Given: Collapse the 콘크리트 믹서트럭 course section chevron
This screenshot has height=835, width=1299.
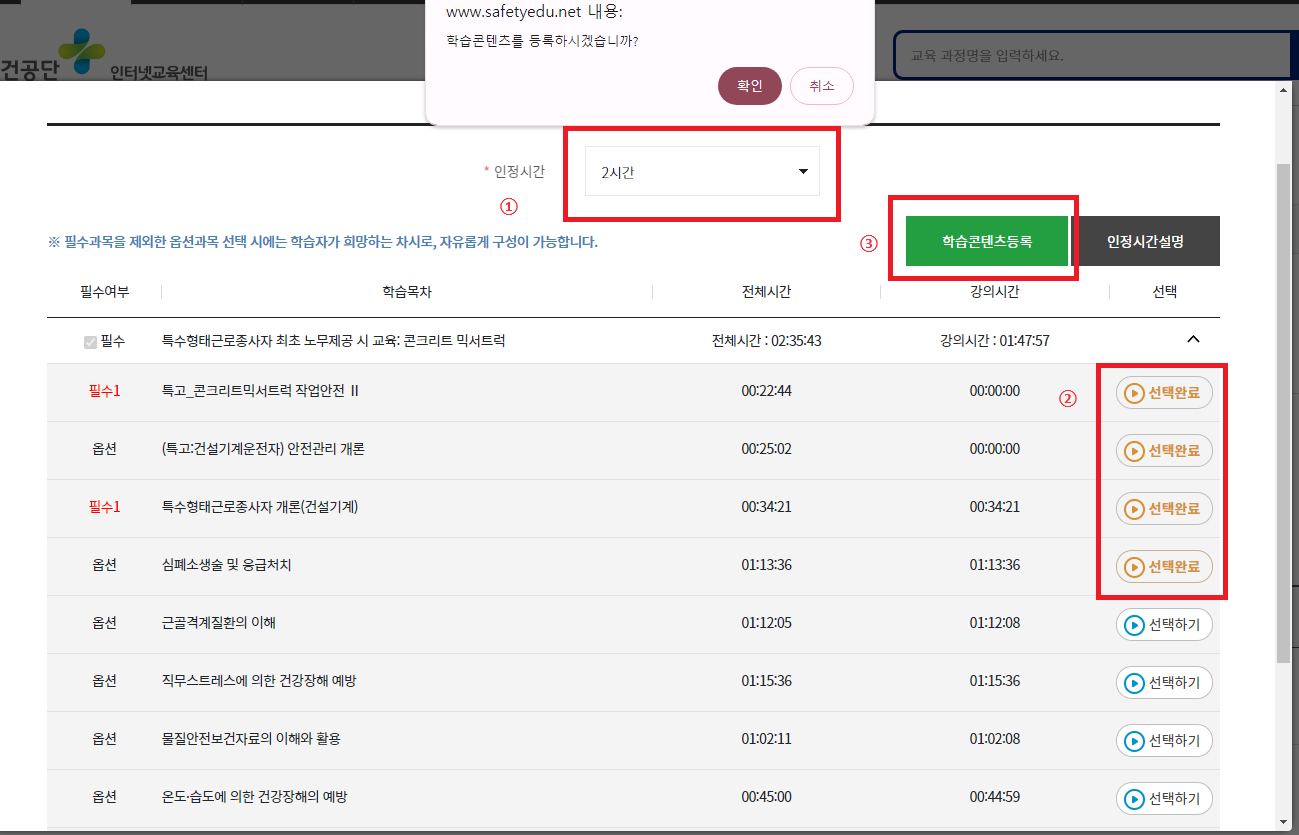Looking at the screenshot, I should [x=1192, y=339].
